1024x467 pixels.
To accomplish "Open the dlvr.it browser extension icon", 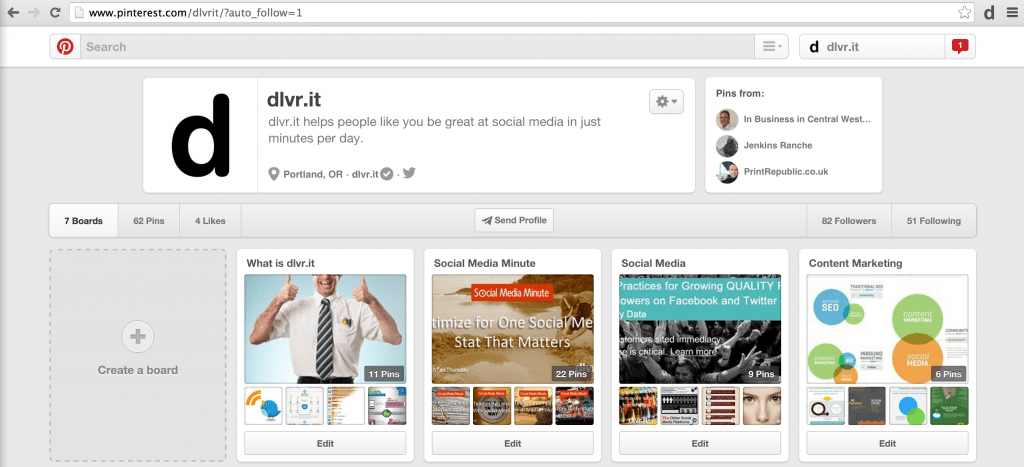I will tap(989, 12).
